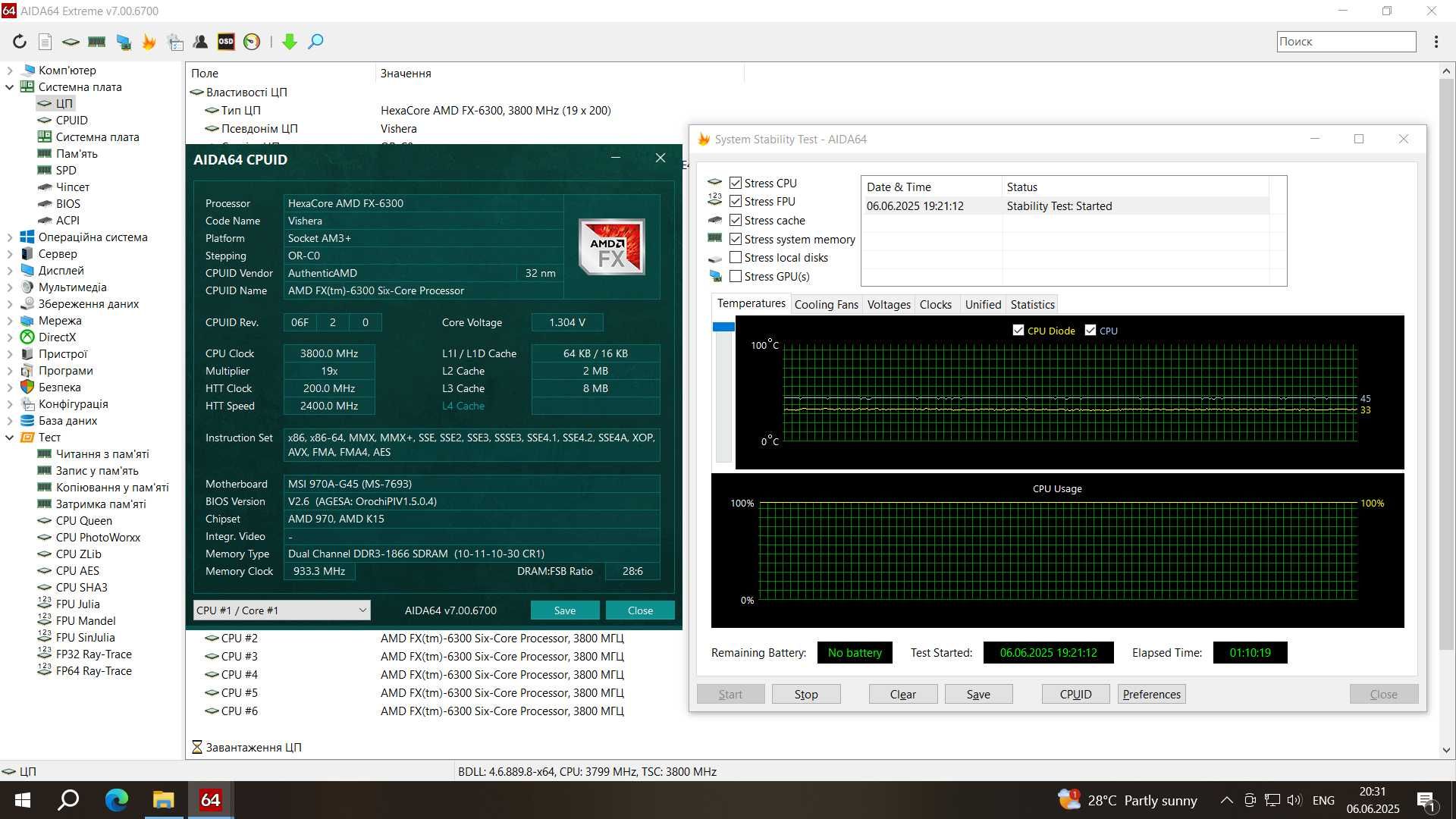Toggle CPU temperature graph checkbox
The image size is (1456, 819).
tap(1090, 331)
